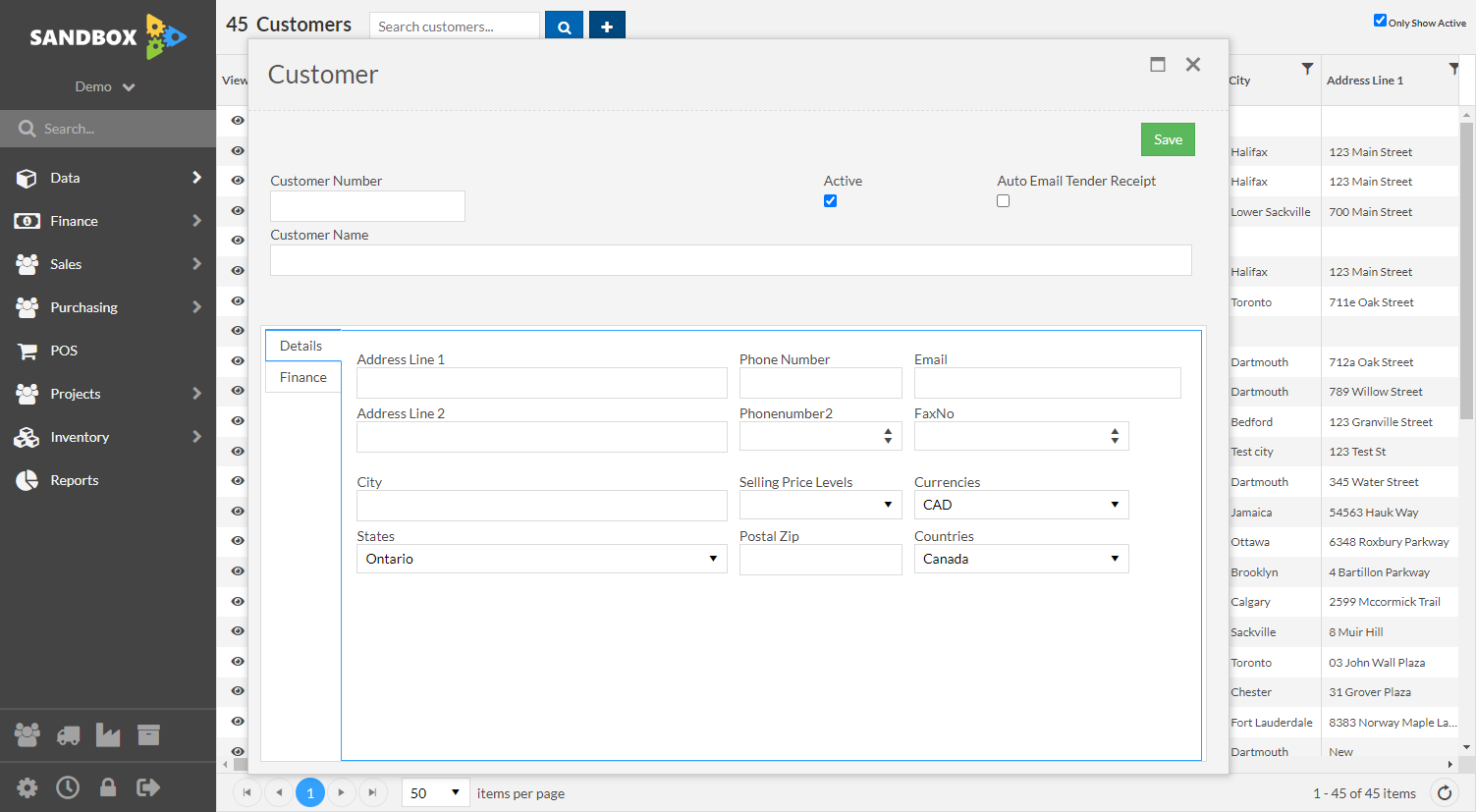Click the Data cube icon in sidebar
Viewport: 1476px width, 812px height.
tap(27, 178)
